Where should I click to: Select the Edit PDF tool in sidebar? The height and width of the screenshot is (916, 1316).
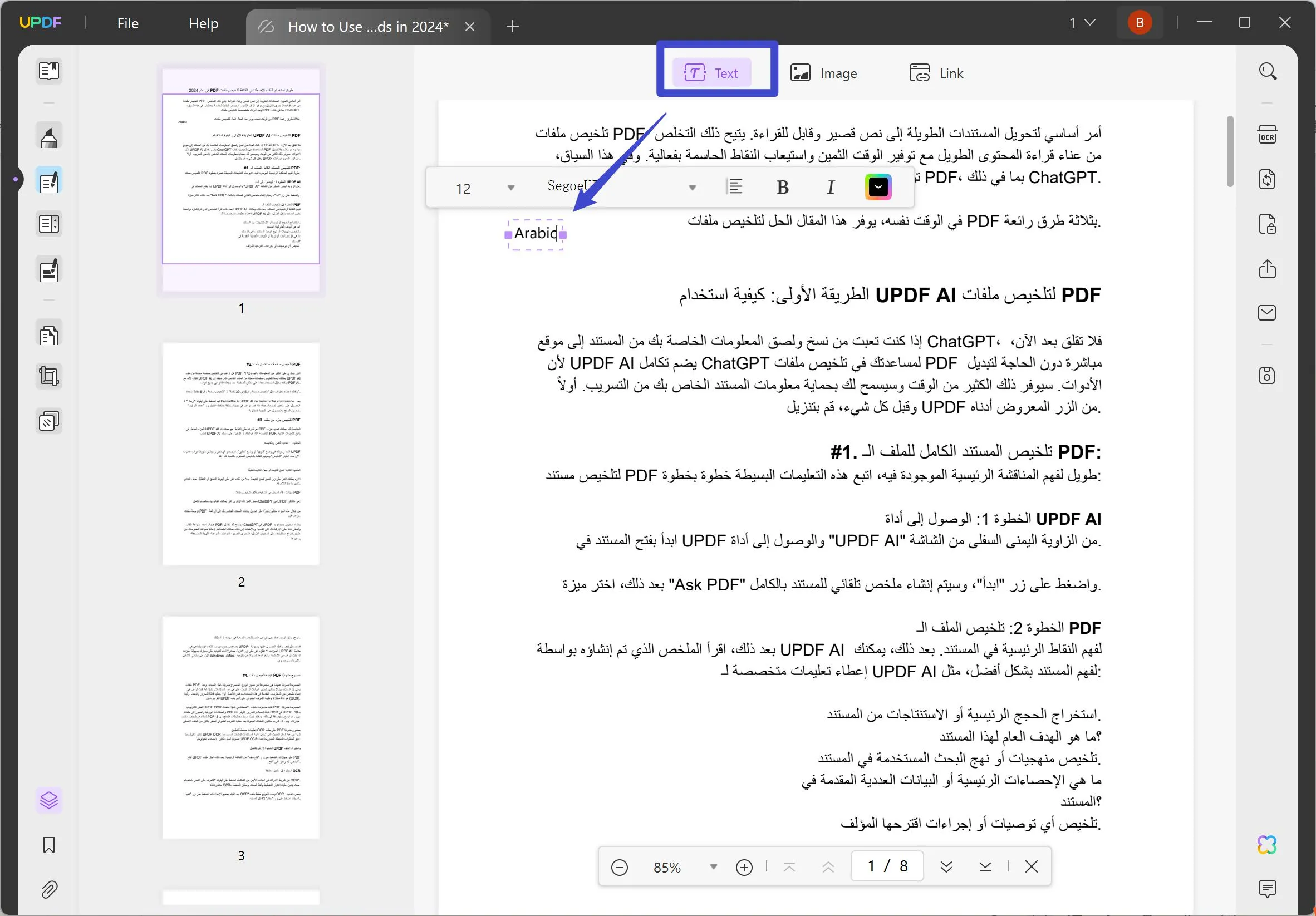(x=49, y=181)
